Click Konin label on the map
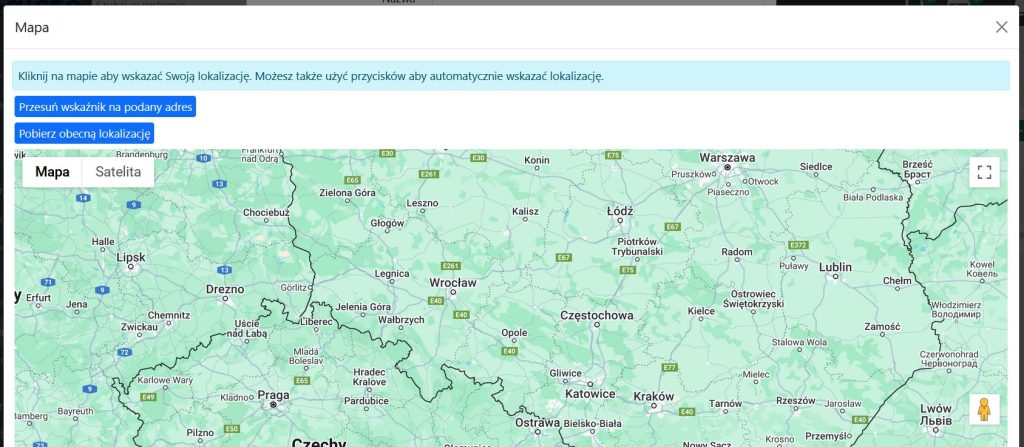This screenshot has width=1024, height=447. (536, 160)
